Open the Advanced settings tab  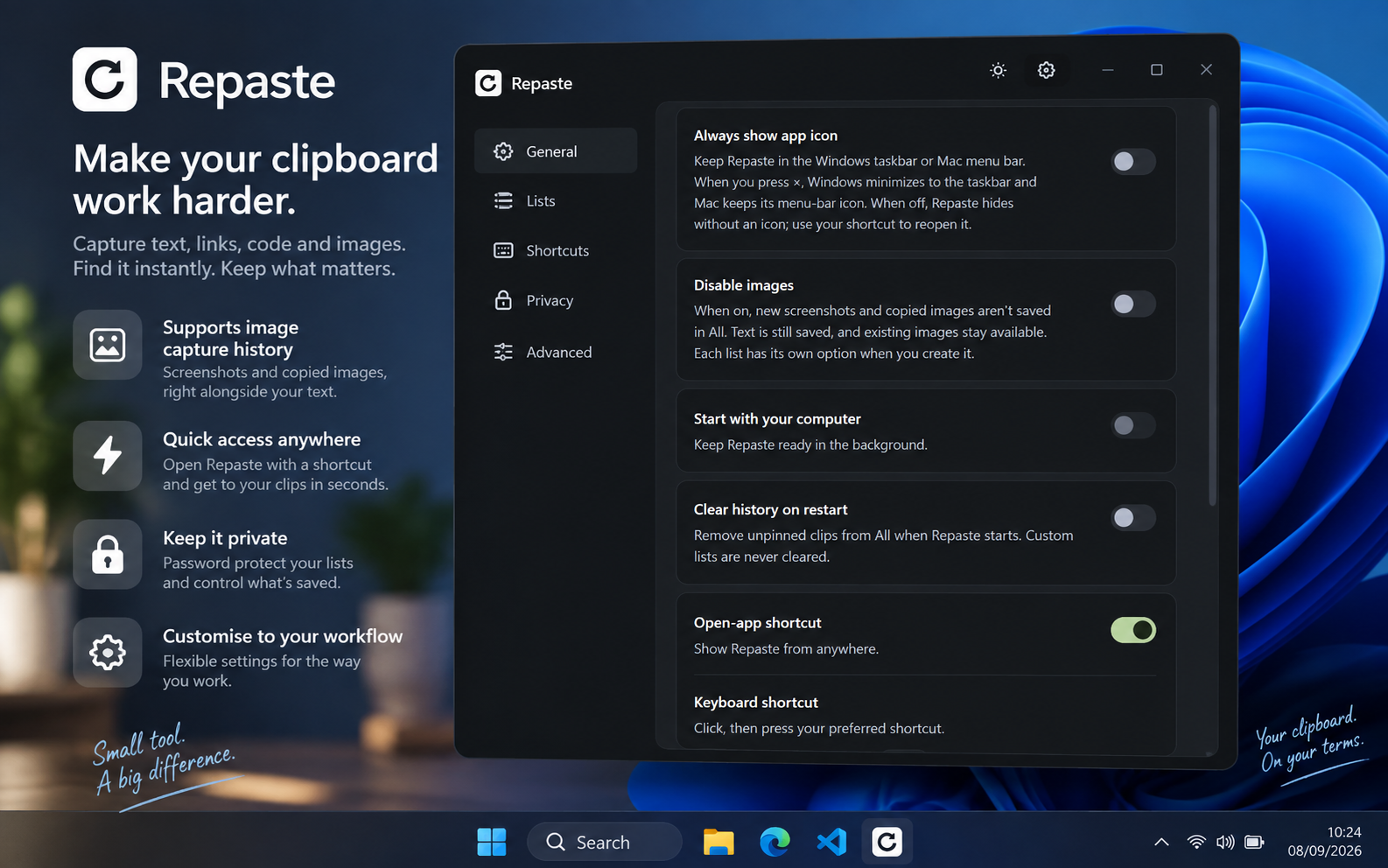[x=556, y=352]
